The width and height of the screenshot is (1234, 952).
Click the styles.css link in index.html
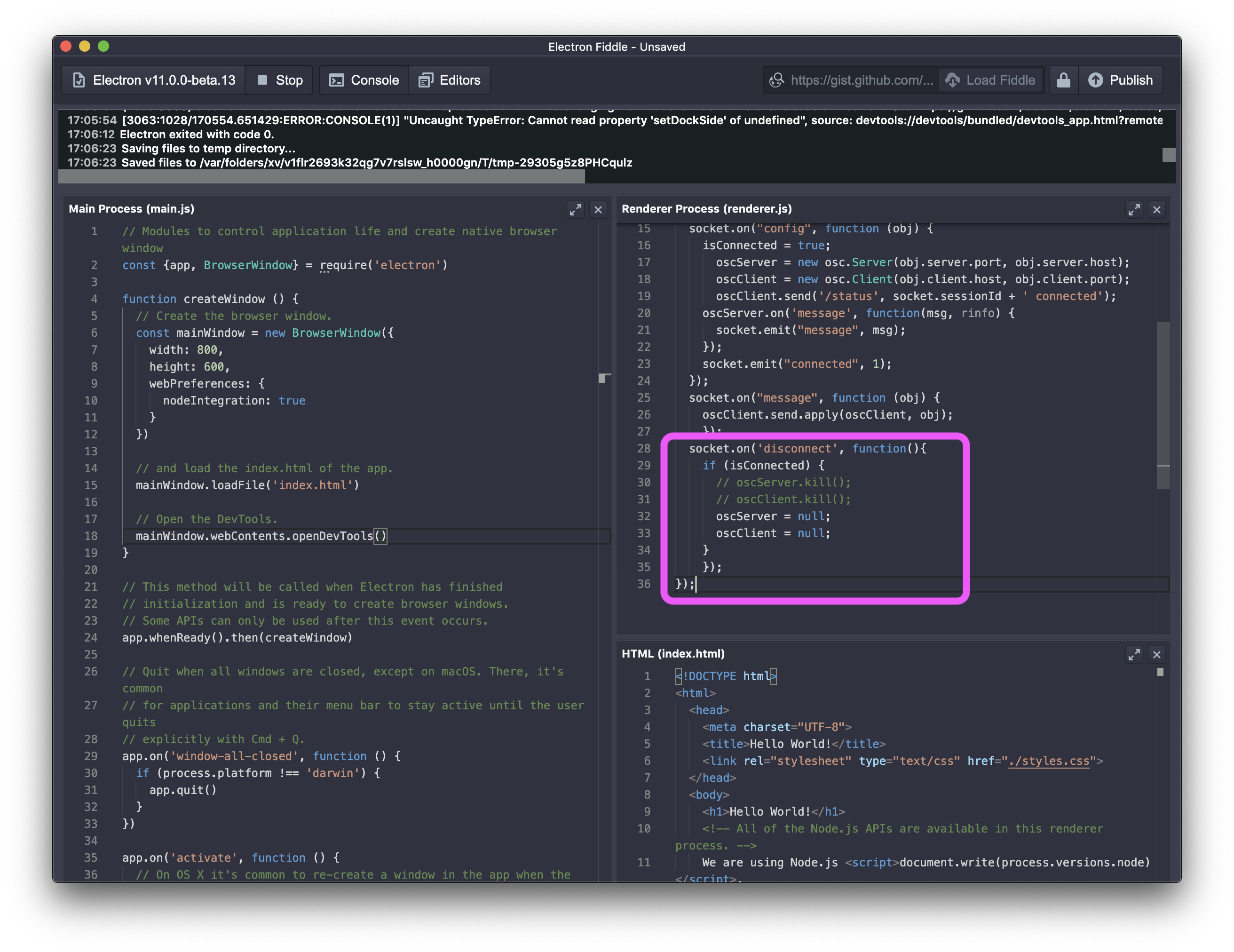1049,761
